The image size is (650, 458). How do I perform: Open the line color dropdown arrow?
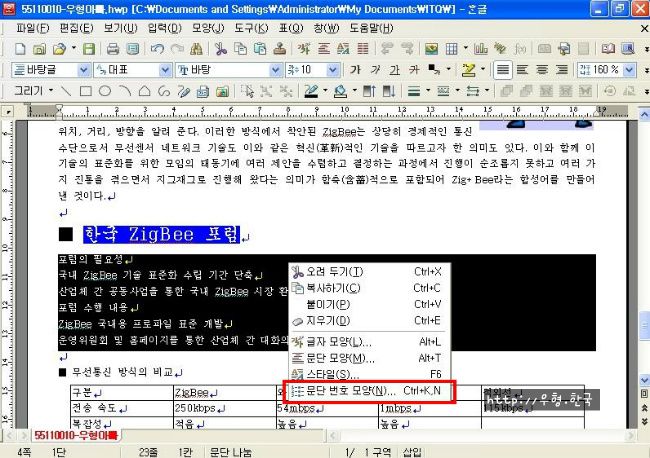pyautogui.click(x=325, y=90)
